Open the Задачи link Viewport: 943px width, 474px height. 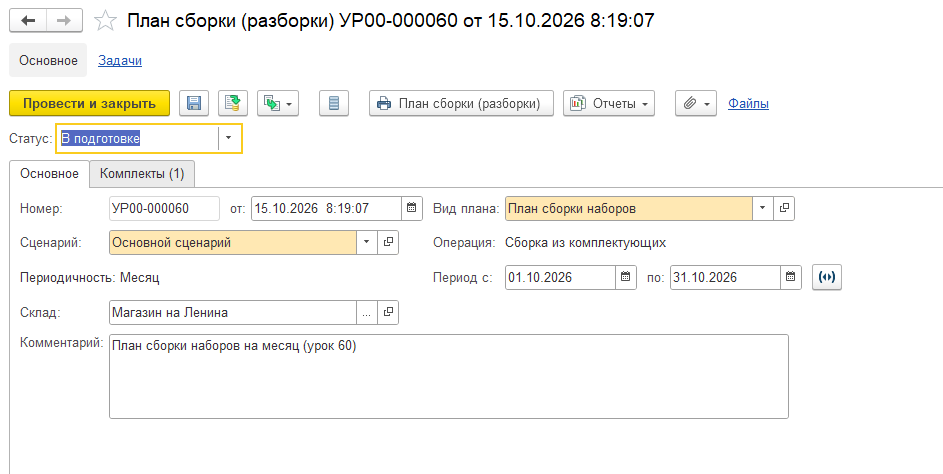pos(120,60)
